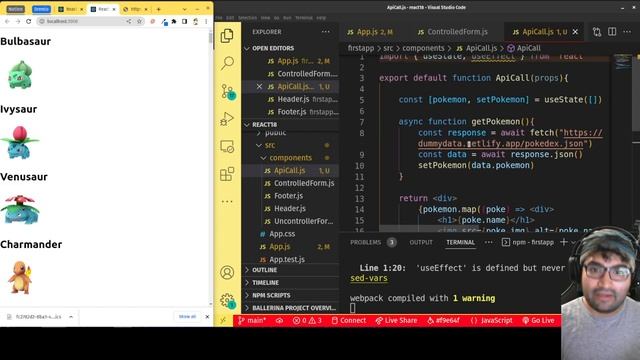The width and height of the screenshot is (640, 360).
Task: Open browser tab search dropdown
Action: 184,9
